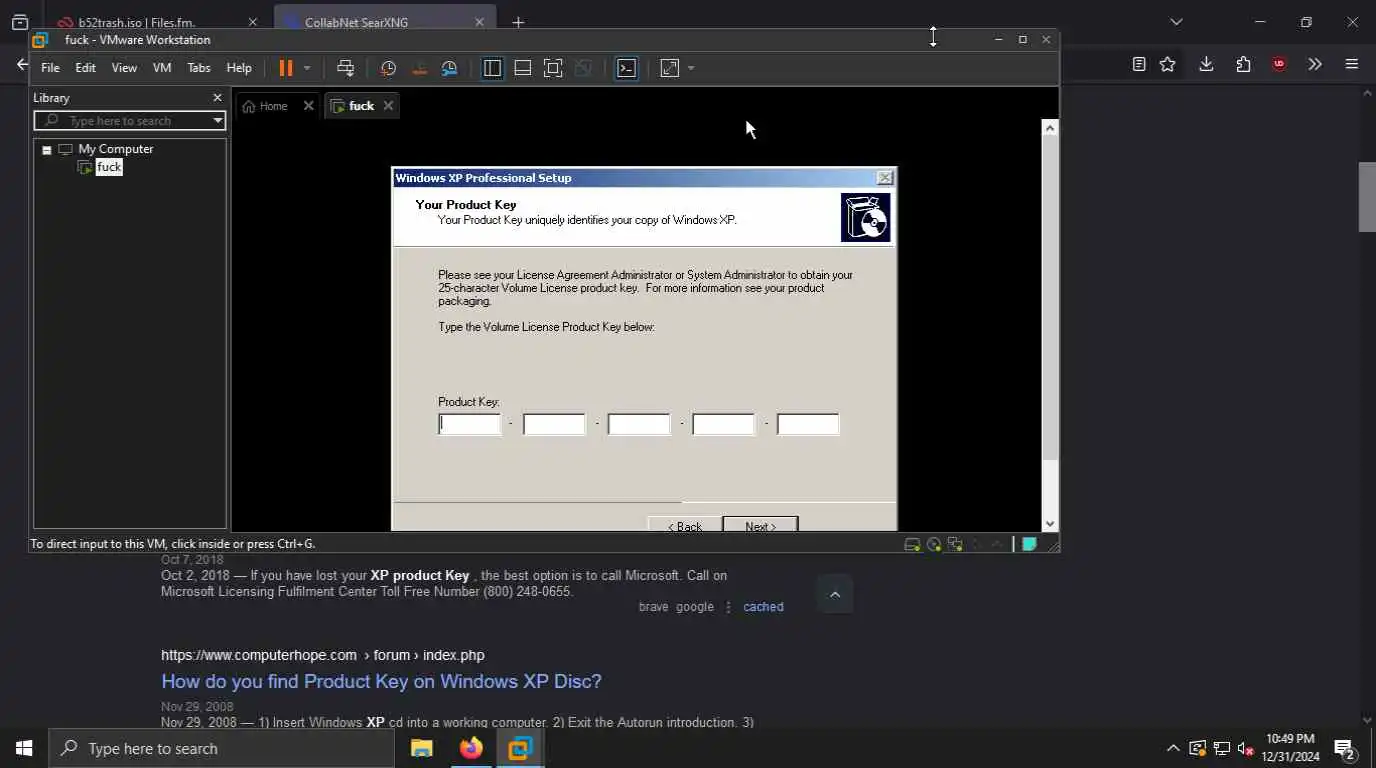Toggle the VMware console view button
Viewport: 1376px width, 768px height.
click(626, 68)
